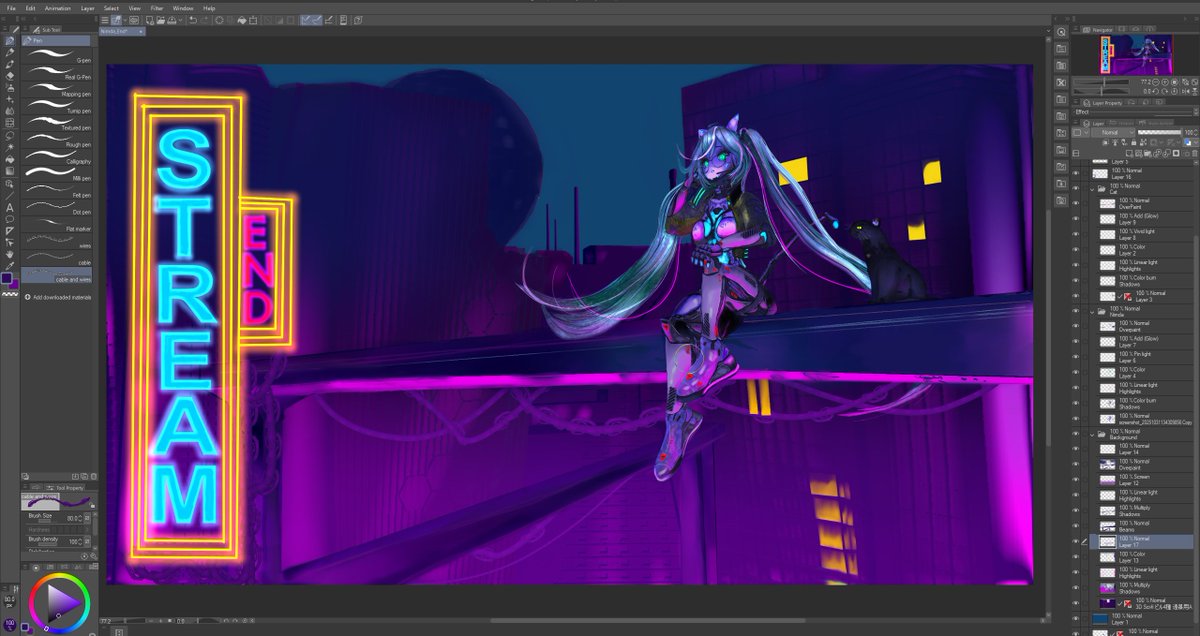
Task: Select the Lasso selection tool
Action: click(x=9, y=135)
